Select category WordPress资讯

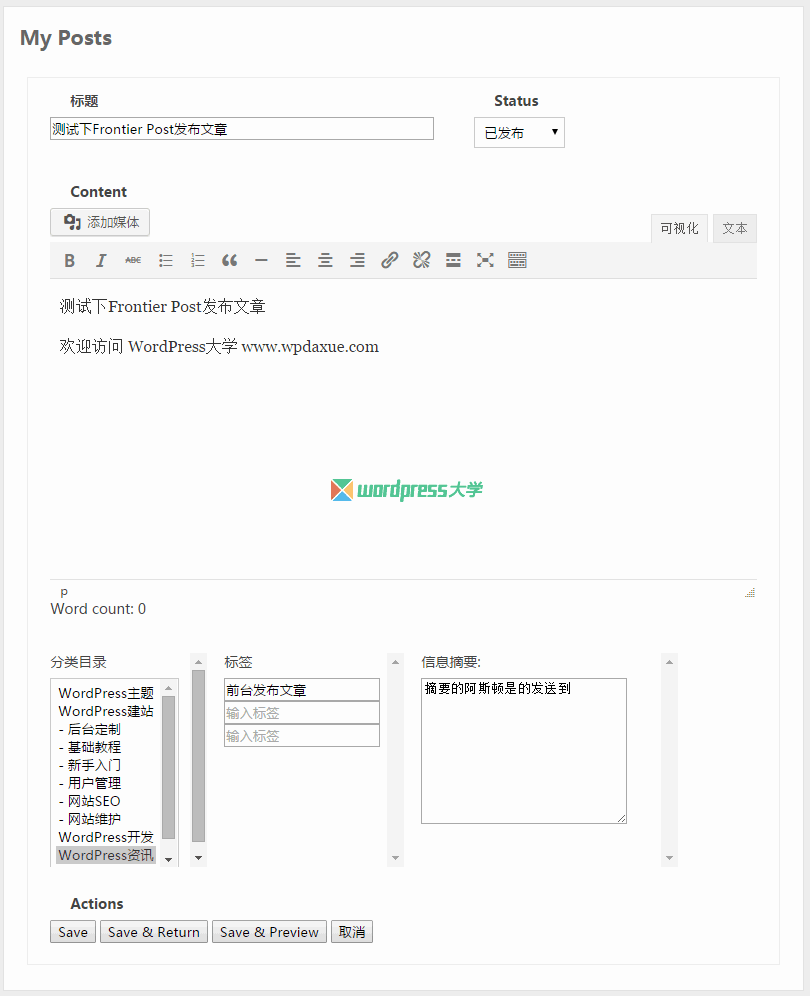(106, 855)
